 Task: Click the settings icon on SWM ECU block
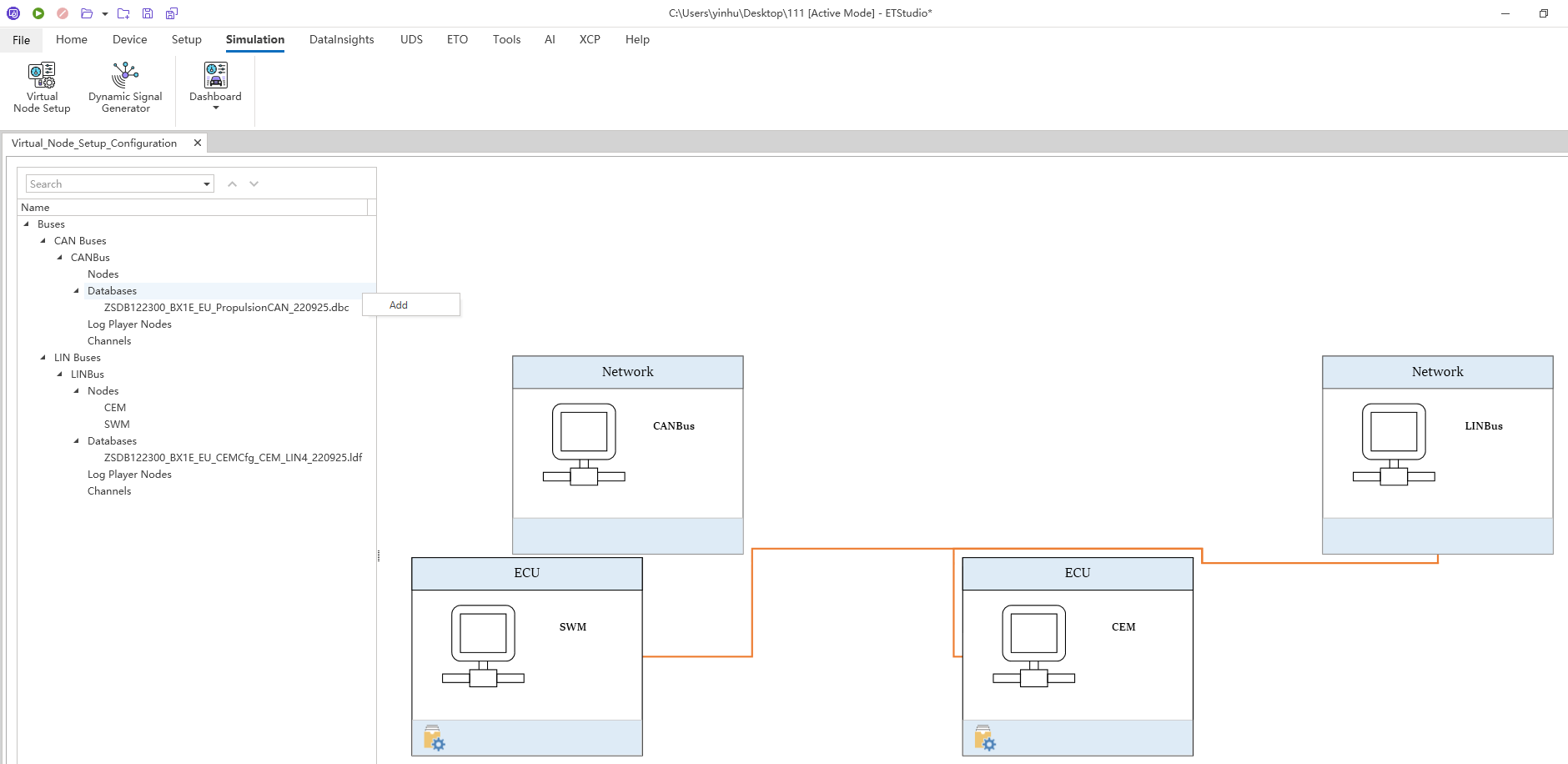[x=434, y=738]
